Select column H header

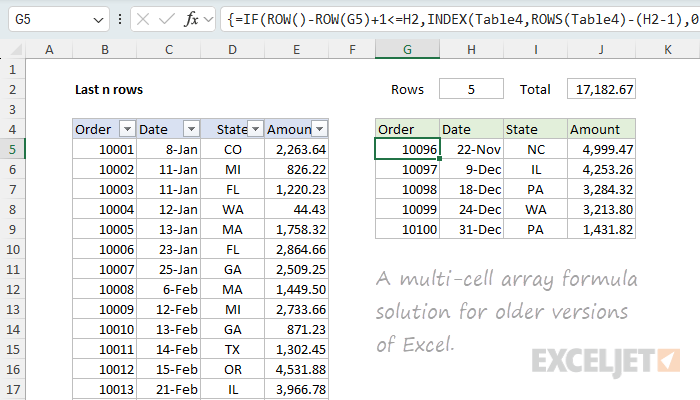[x=471, y=50]
